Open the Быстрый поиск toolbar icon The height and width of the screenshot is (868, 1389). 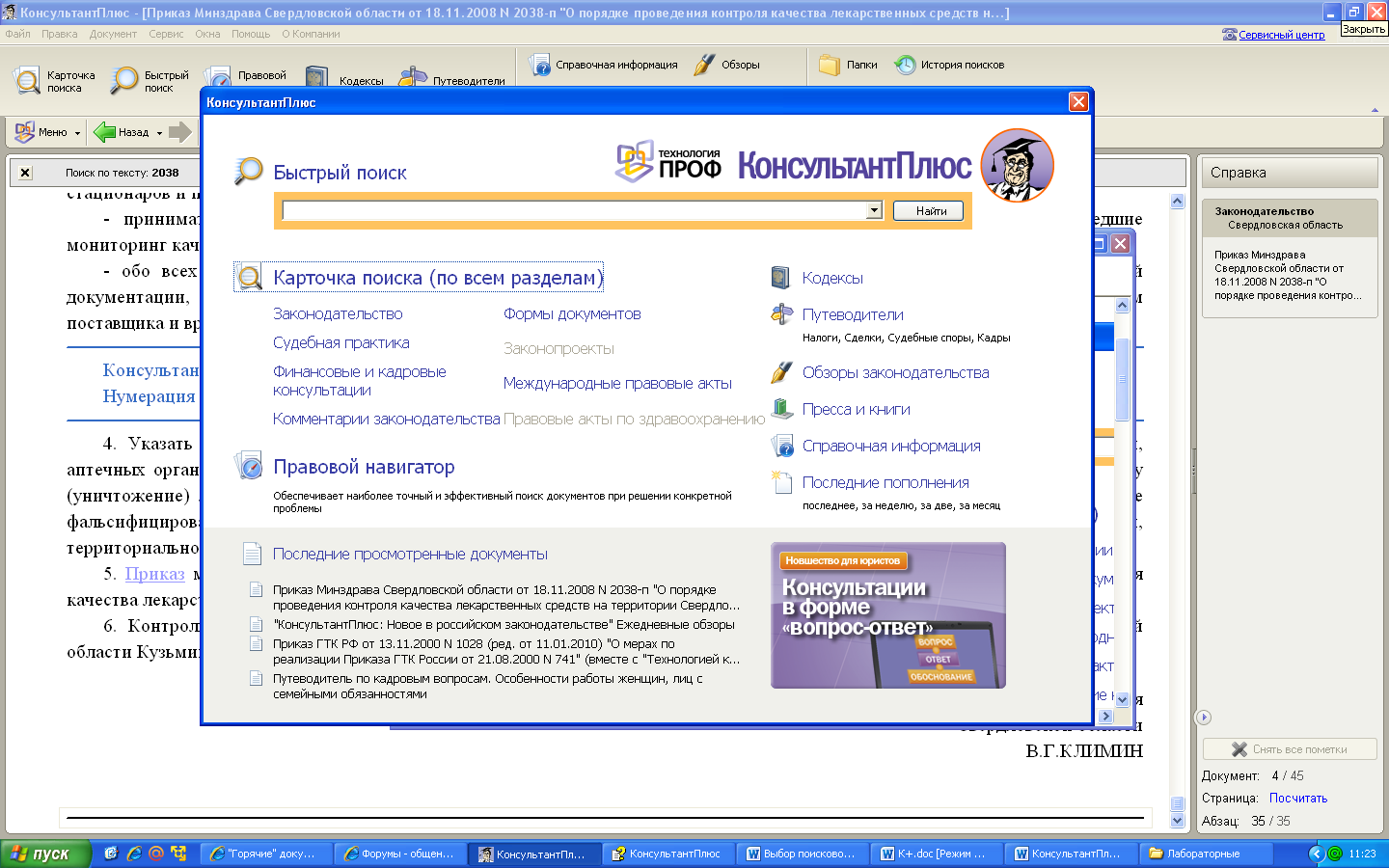tap(124, 80)
